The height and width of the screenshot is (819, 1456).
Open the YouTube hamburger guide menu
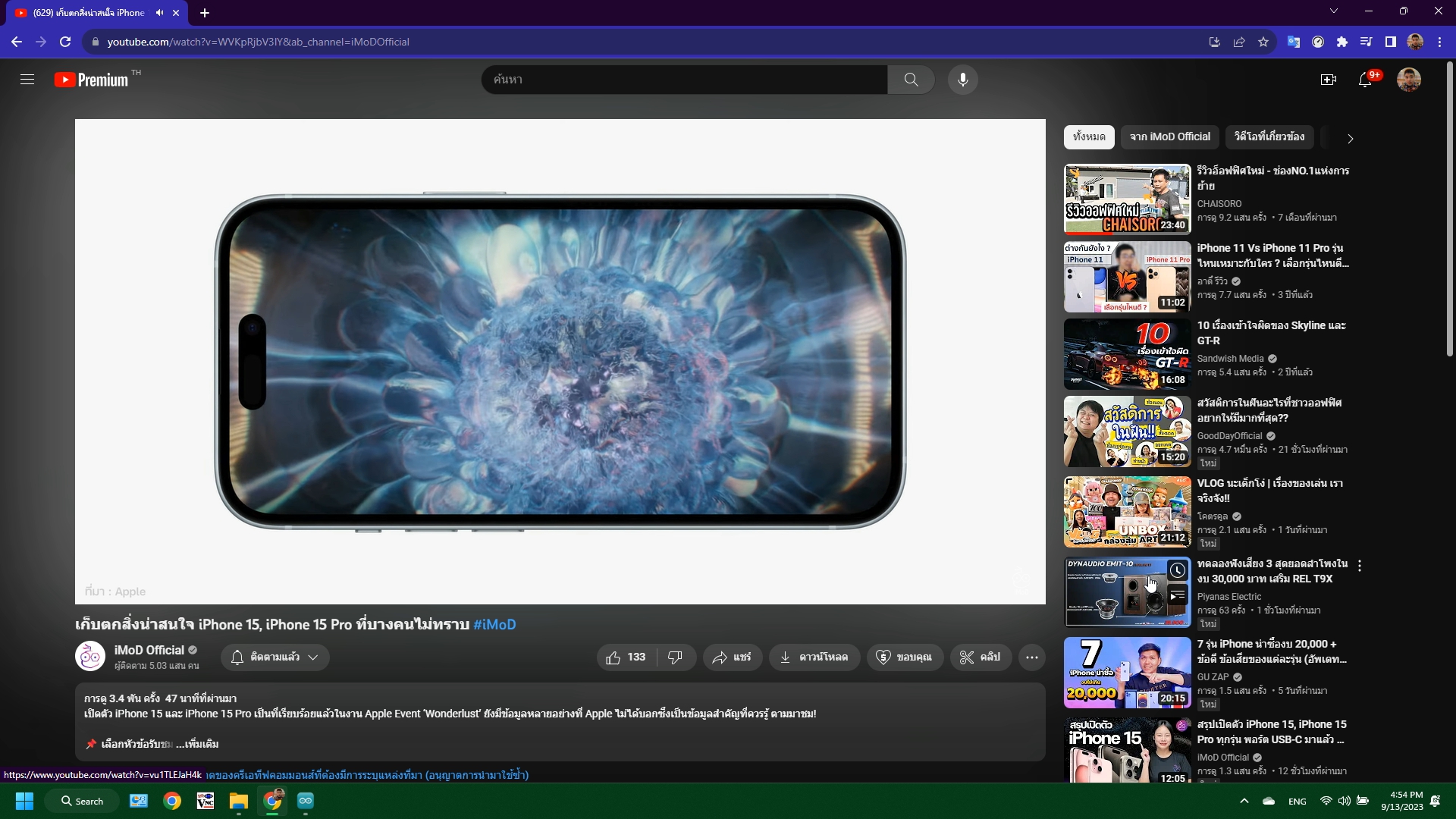(x=27, y=80)
